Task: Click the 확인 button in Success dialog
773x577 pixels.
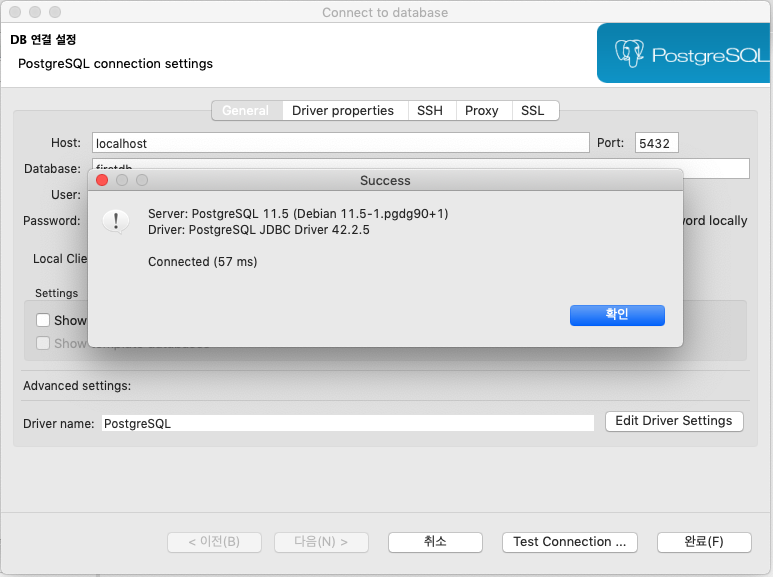Action: tap(617, 315)
